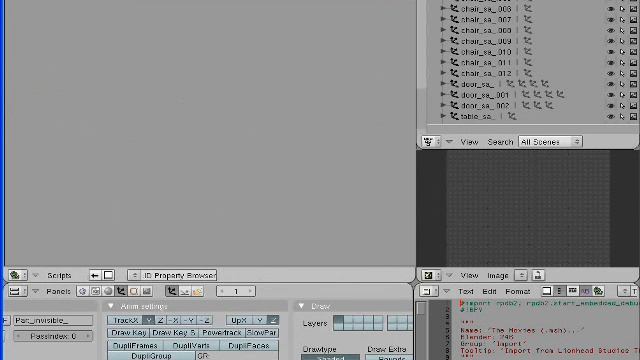Click Draw Key button
640x360 pixels.
(x=129, y=333)
